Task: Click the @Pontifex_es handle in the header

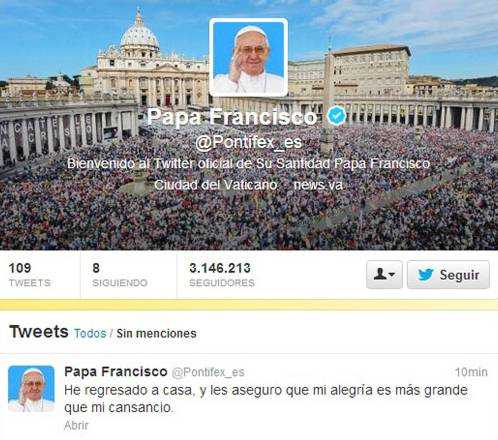Action: click(x=249, y=143)
